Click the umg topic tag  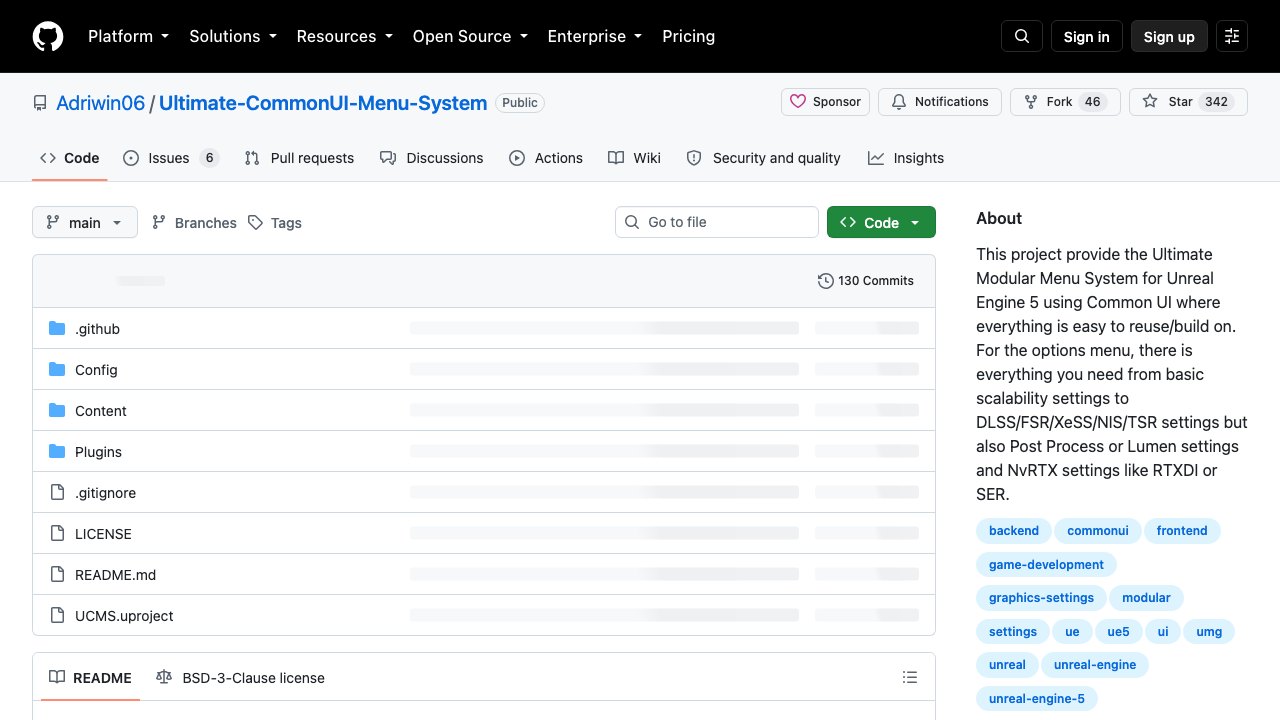click(1209, 632)
